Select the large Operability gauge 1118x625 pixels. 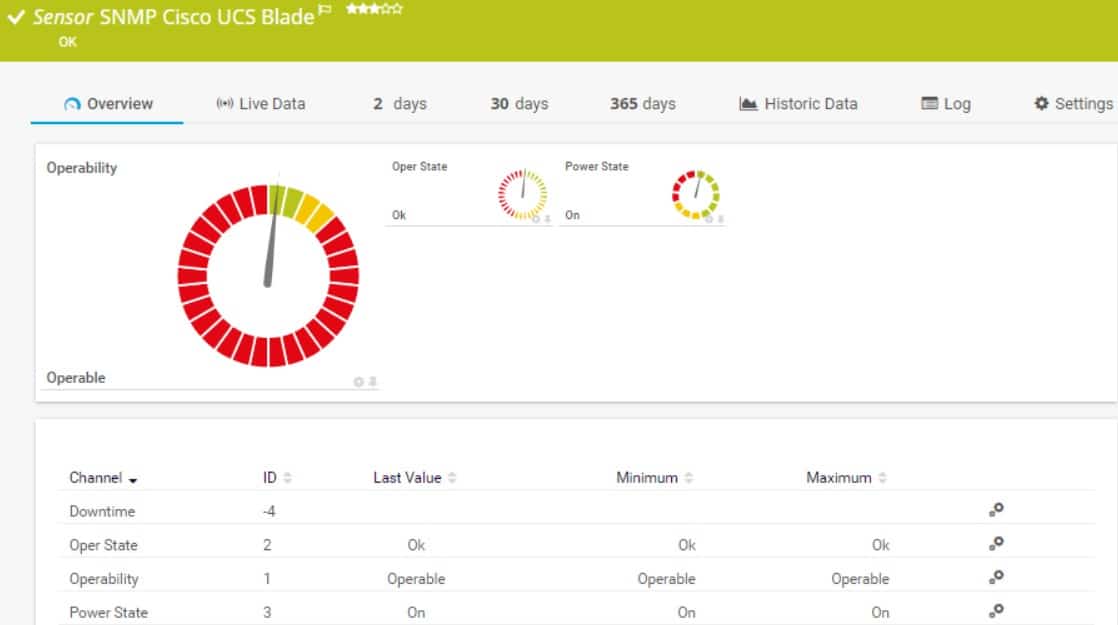[x=268, y=276]
